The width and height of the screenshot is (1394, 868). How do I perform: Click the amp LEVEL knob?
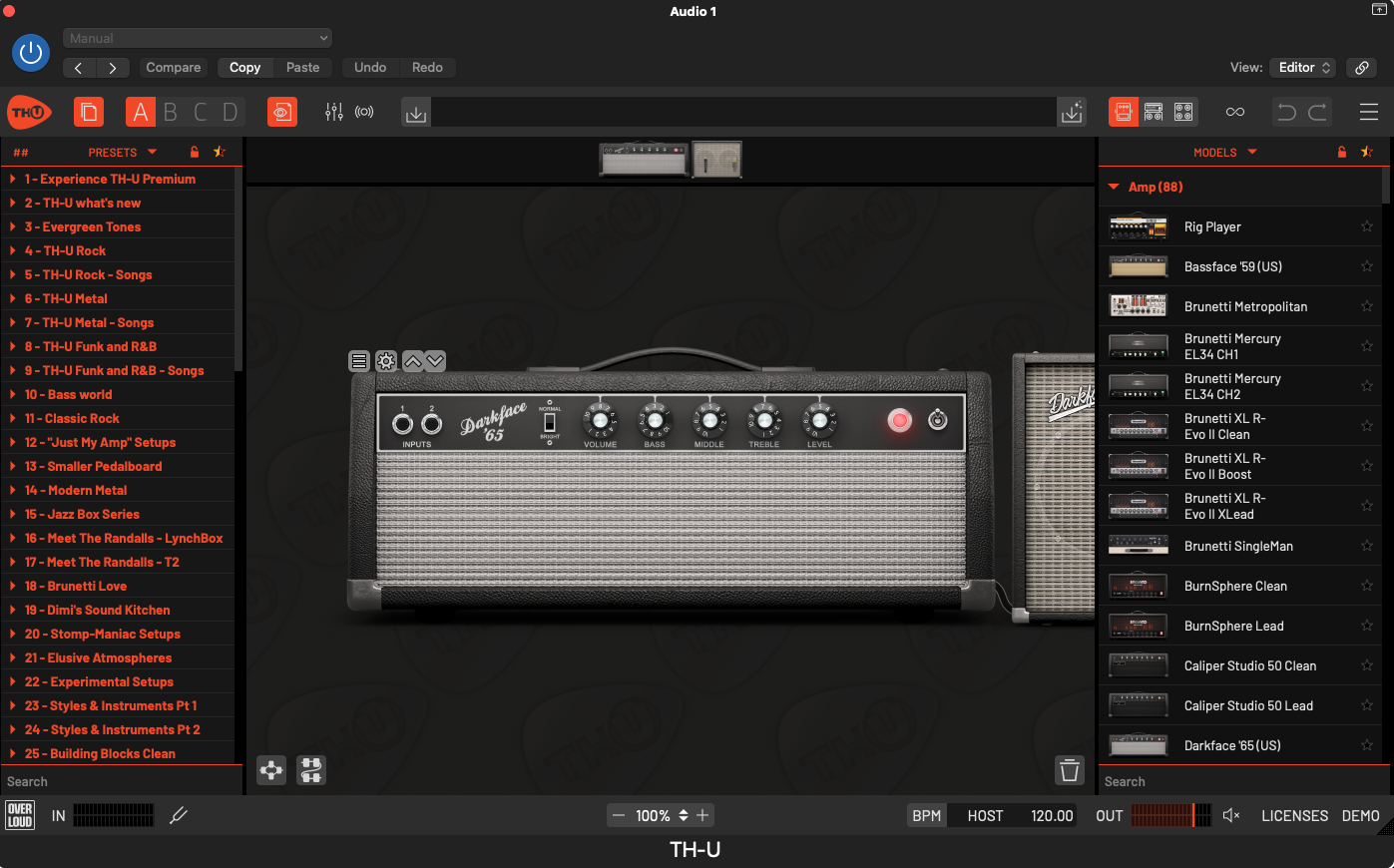(x=819, y=421)
